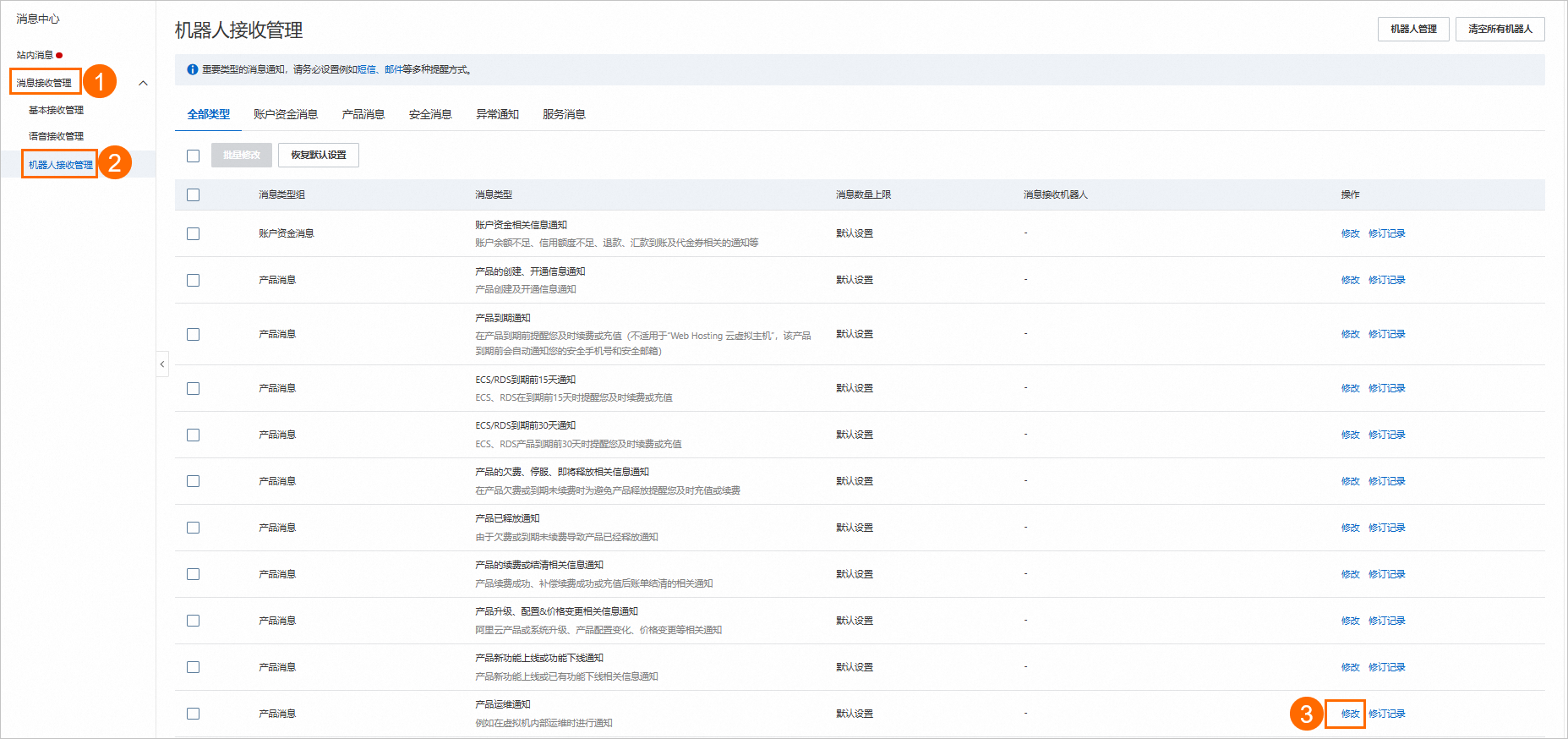Image resolution: width=1568 pixels, height=739 pixels.
Task: Open 修订记录 for 产品的欠费、停服 row
Action: [1386, 481]
